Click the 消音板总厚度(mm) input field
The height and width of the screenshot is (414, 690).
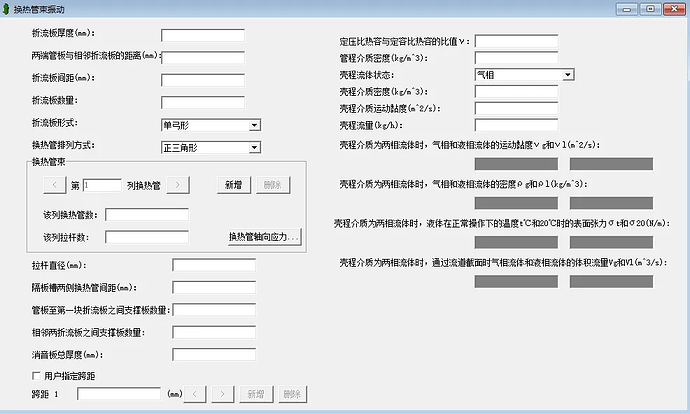click(x=214, y=355)
